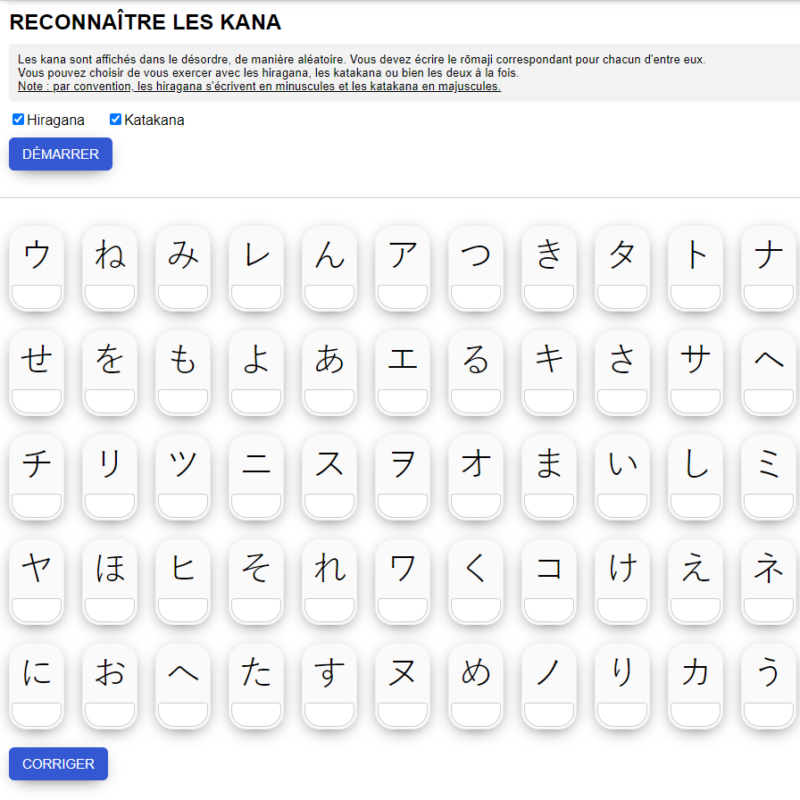Click the チ kana card
The image size is (800, 800).
coord(37,464)
